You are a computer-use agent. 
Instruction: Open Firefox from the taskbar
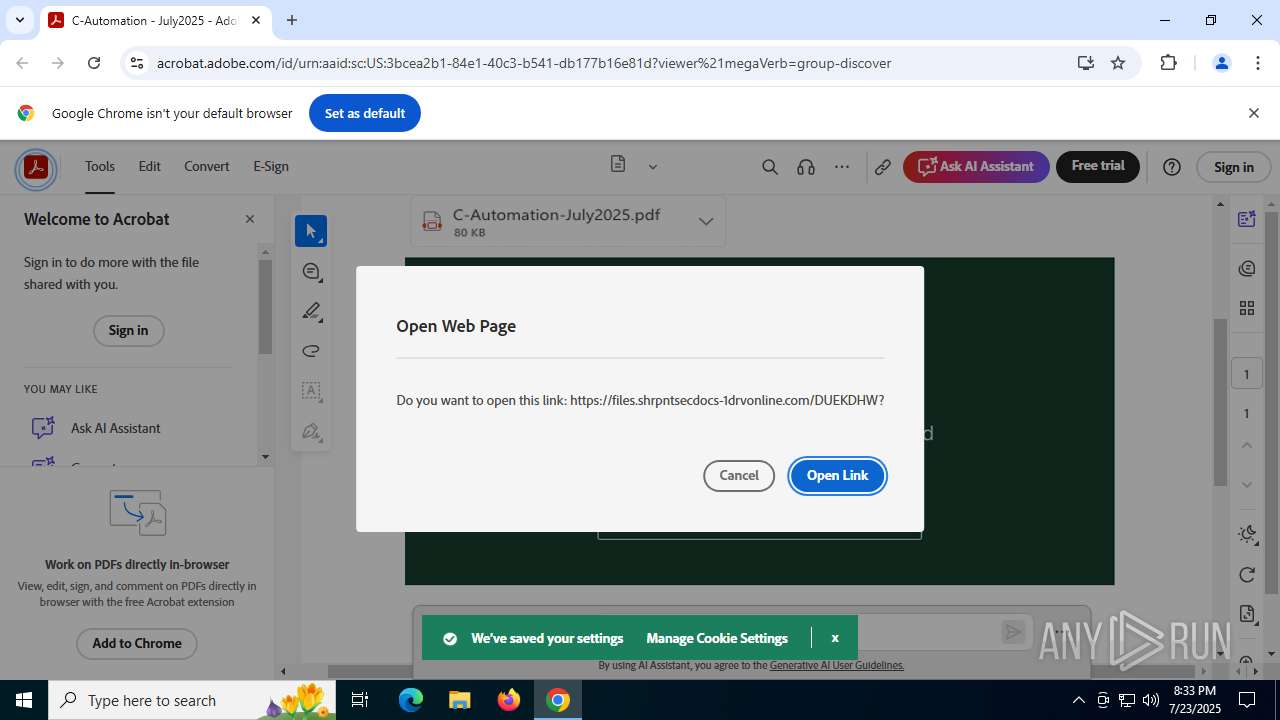509,700
